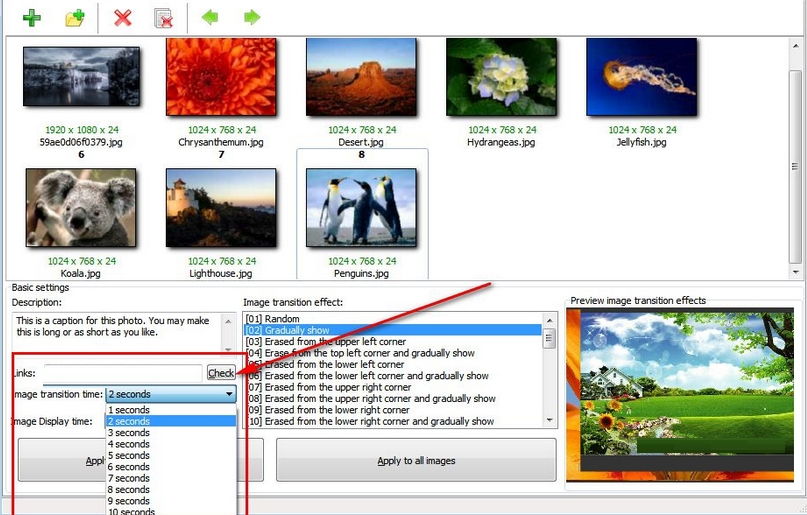Screen dimensions: 807x515
Task: Select [06] Erased from lower left and gradually show
Action: 393,376
